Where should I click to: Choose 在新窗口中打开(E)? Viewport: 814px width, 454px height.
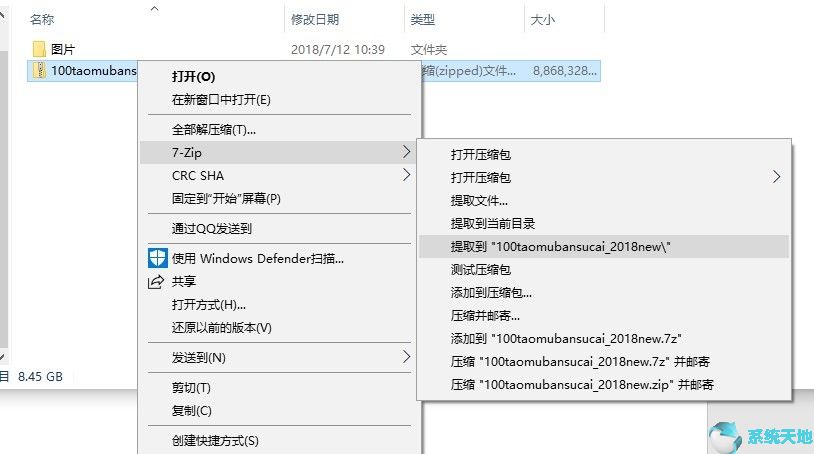pos(221,100)
